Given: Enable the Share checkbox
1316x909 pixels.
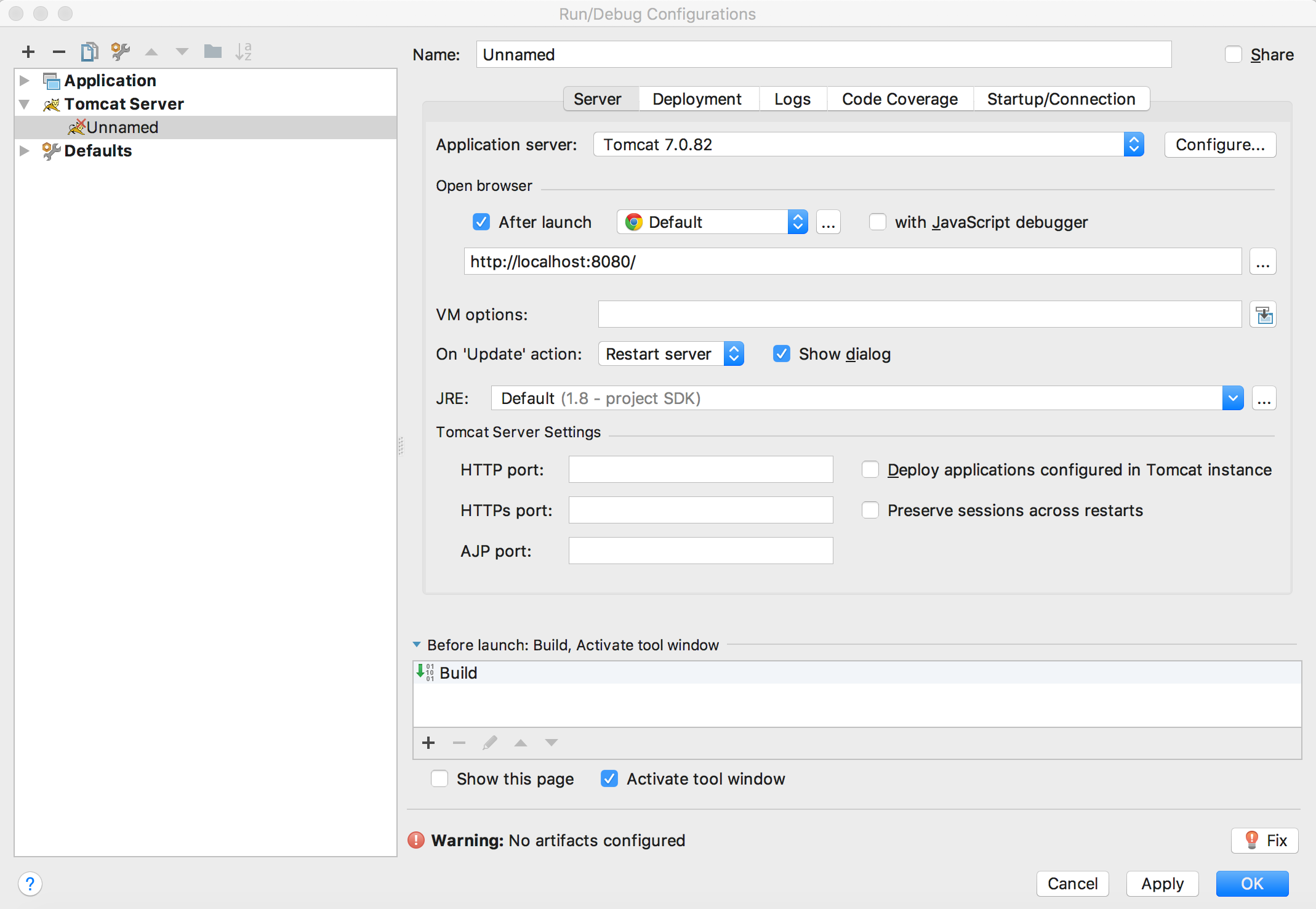Looking at the screenshot, I should (1234, 55).
